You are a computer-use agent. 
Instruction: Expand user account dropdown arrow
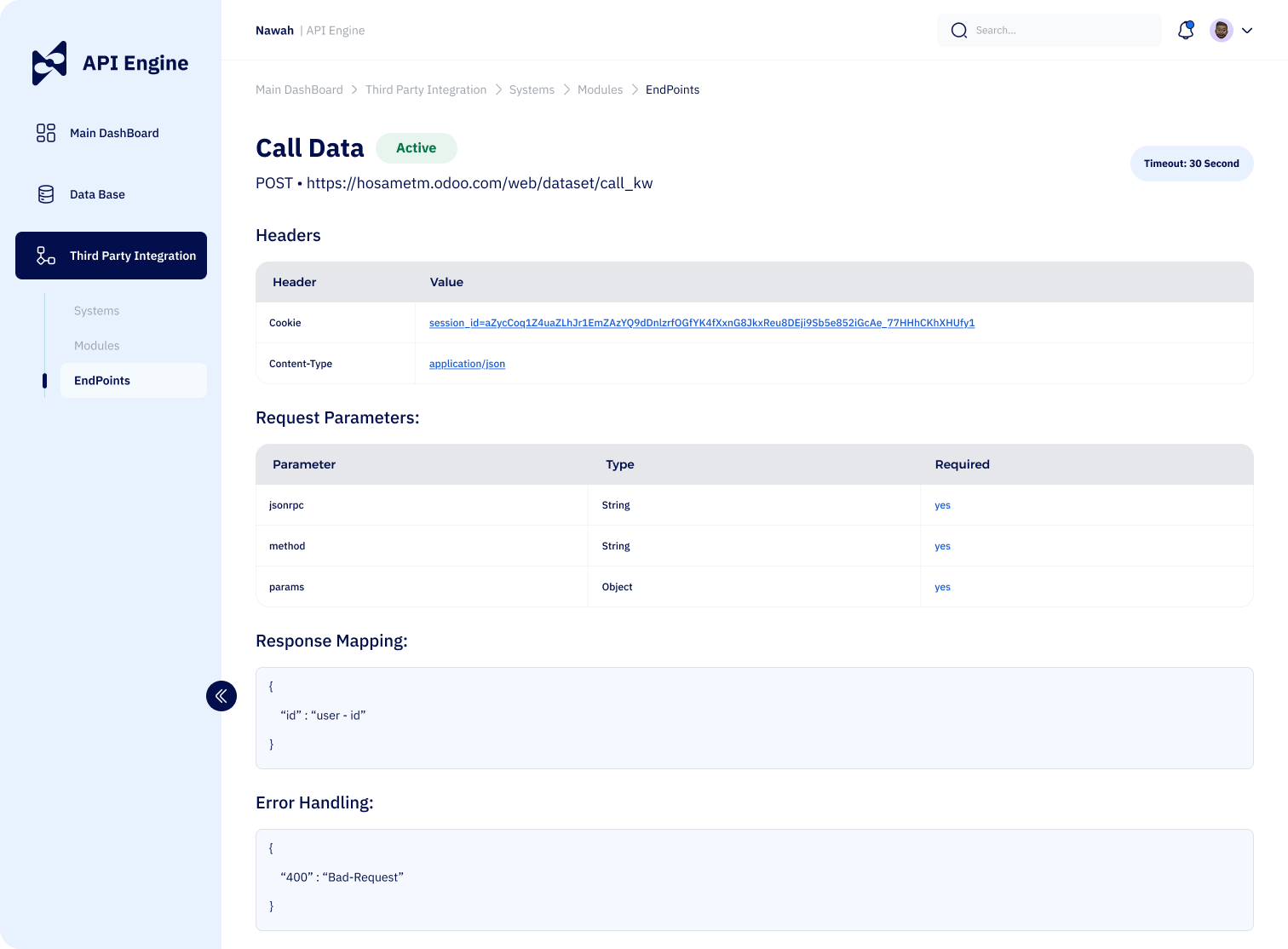tap(1247, 31)
